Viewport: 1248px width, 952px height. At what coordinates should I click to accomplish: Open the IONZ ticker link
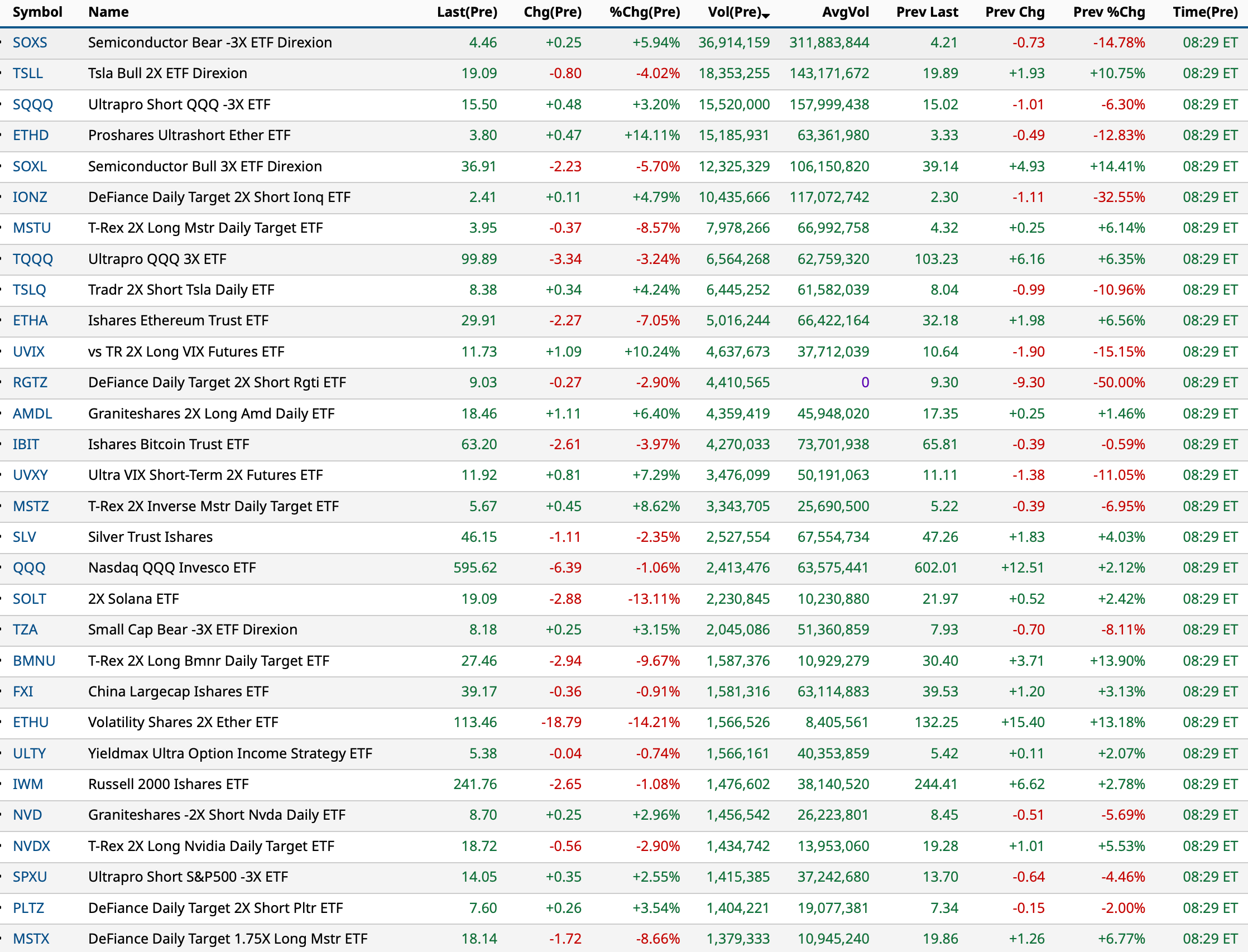(x=30, y=196)
